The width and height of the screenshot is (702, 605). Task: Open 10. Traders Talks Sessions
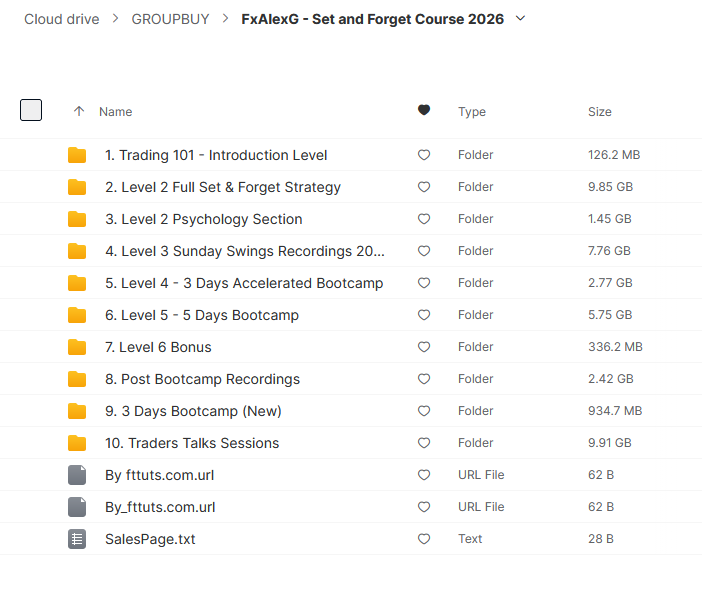click(192, 443)
